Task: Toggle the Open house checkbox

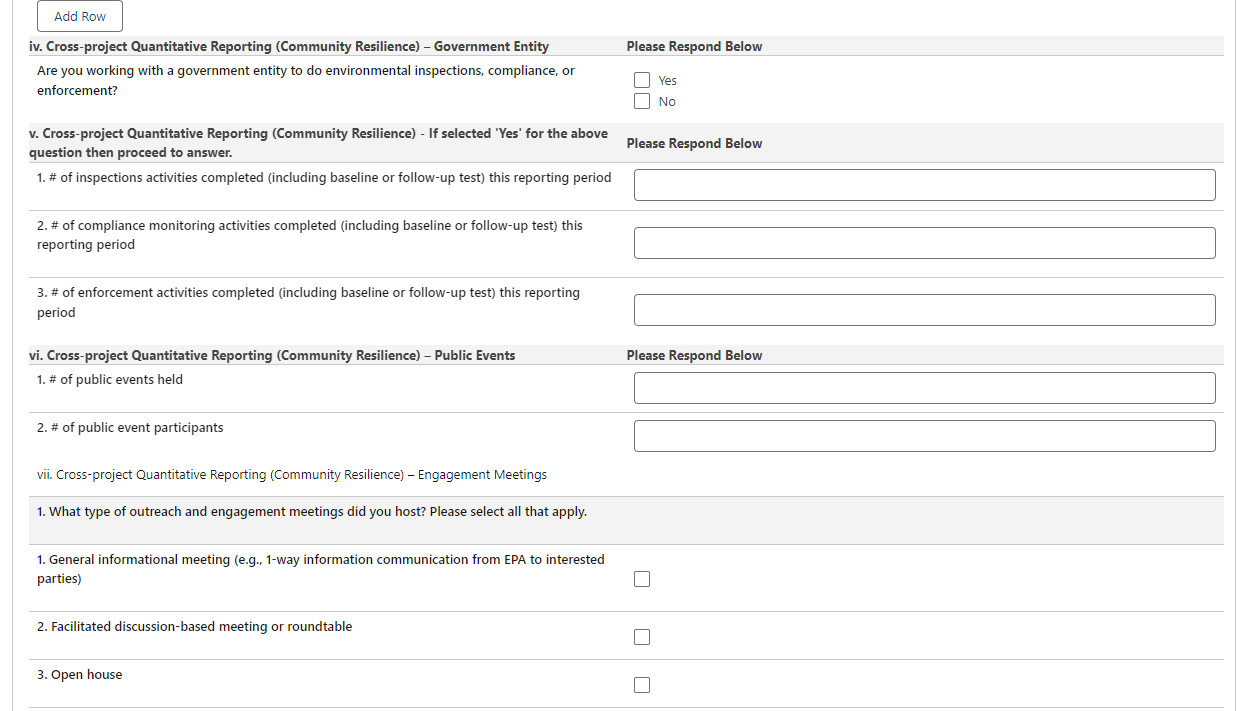Action: coord(642,685)
